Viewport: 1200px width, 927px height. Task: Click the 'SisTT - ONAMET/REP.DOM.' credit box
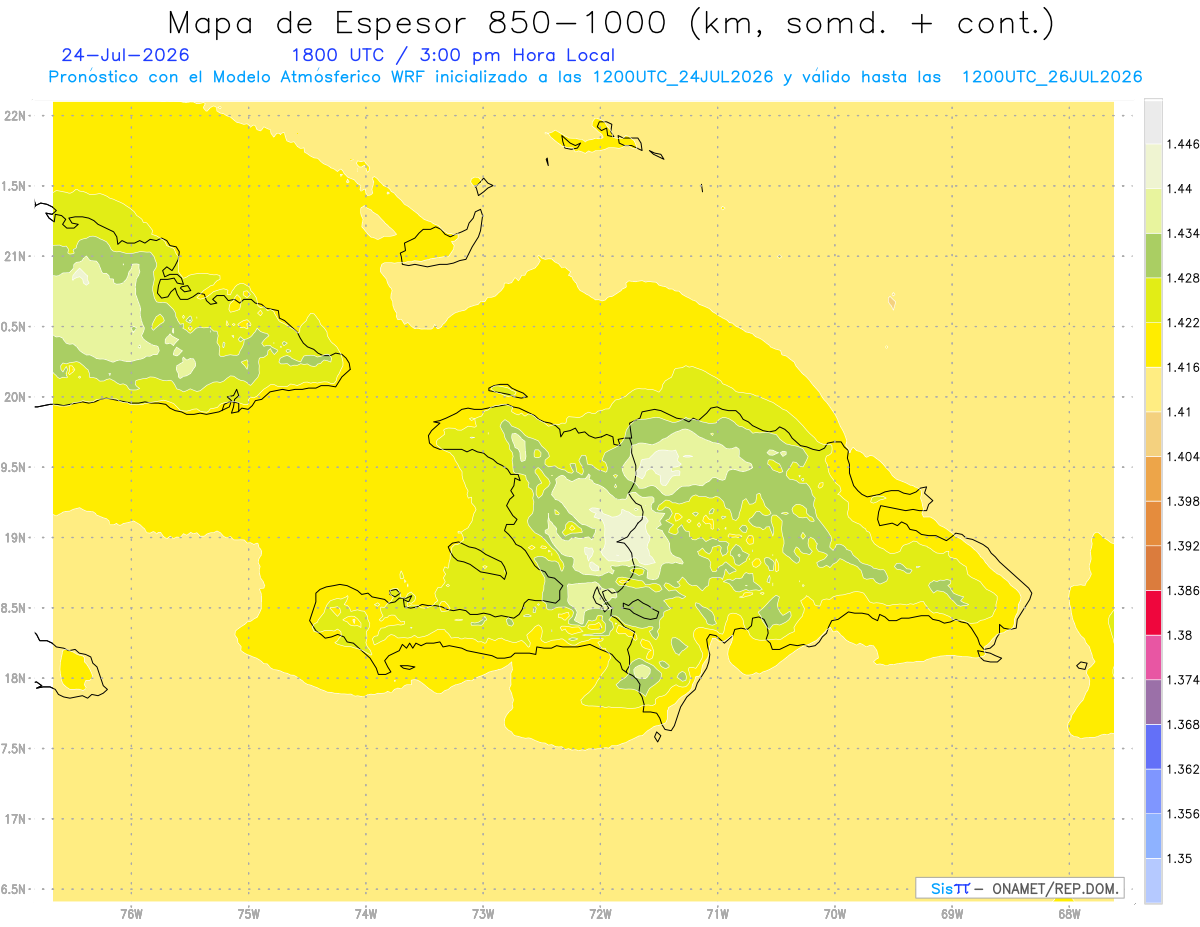pos(1020,888)
